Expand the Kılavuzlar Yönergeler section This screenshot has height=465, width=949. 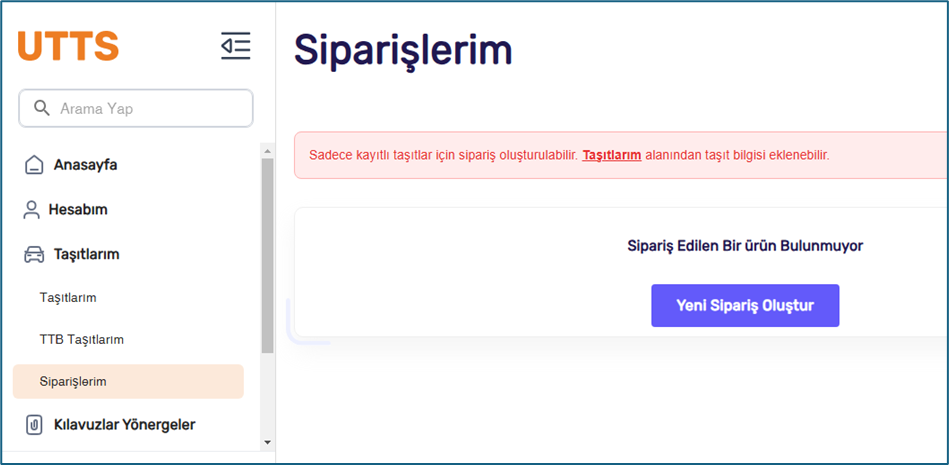coord(124,425)
